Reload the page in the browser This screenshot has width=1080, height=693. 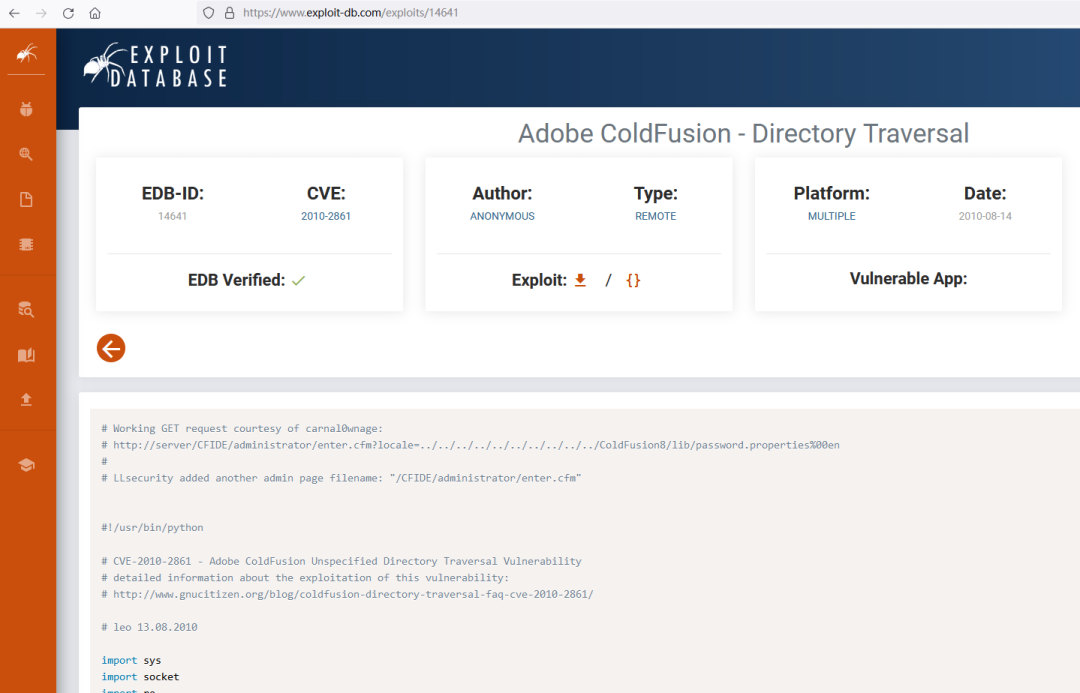[x=68, y=13]
